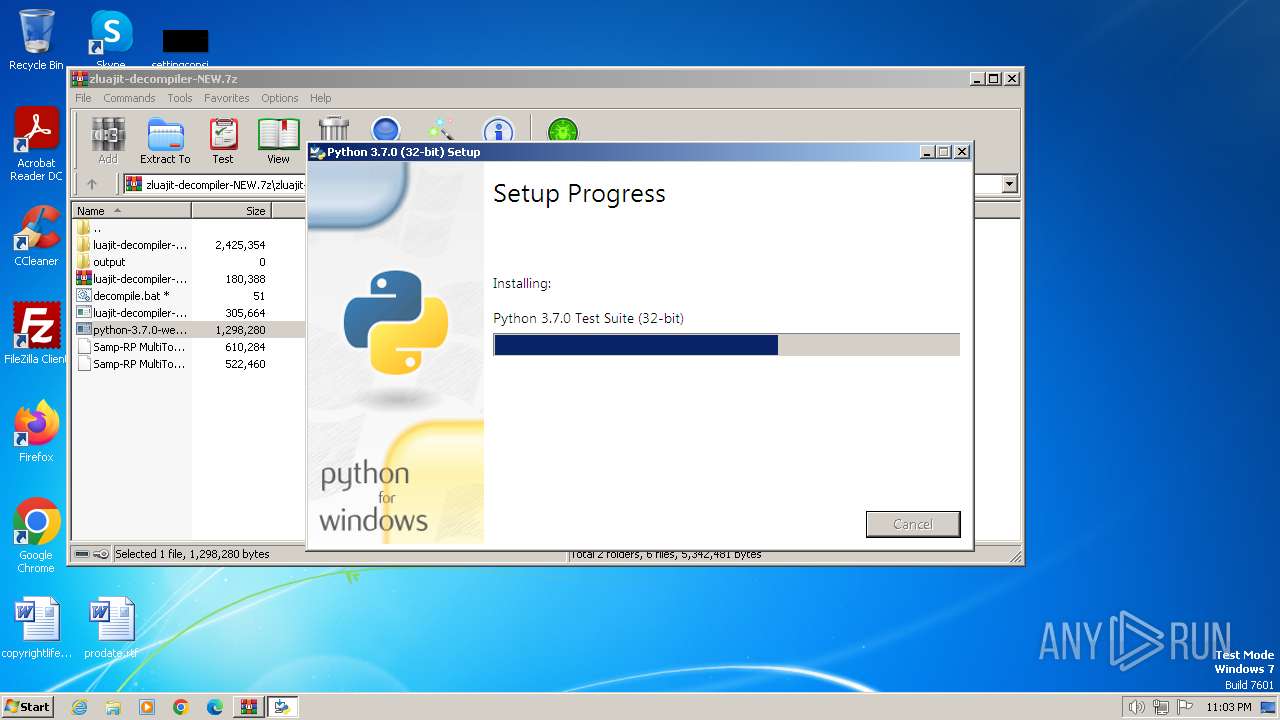1280x720 pixels.
Task: Click the Test archive toolbar icon
Action: click(223, 141)
